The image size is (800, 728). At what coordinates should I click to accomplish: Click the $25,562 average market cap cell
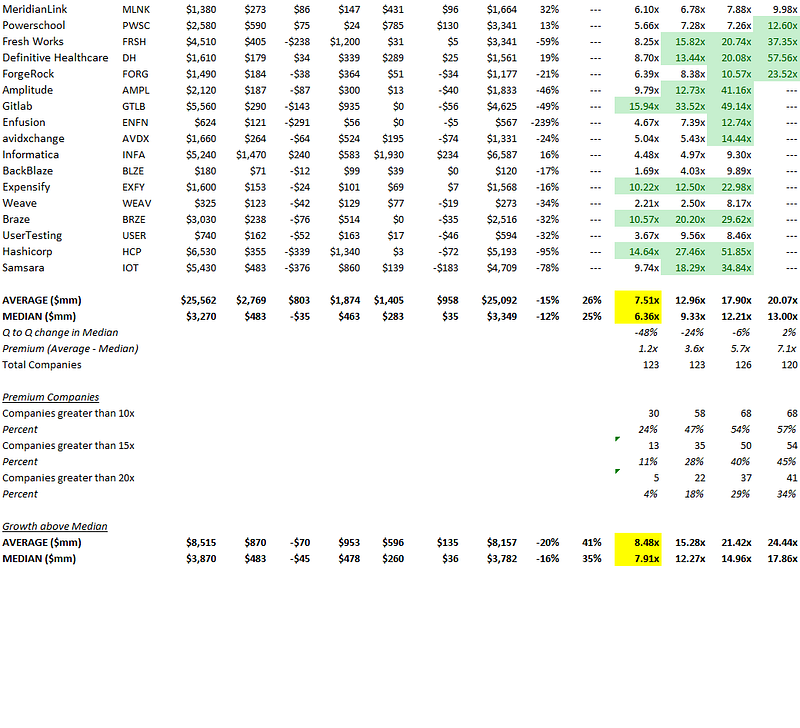[x=198, y=300]
